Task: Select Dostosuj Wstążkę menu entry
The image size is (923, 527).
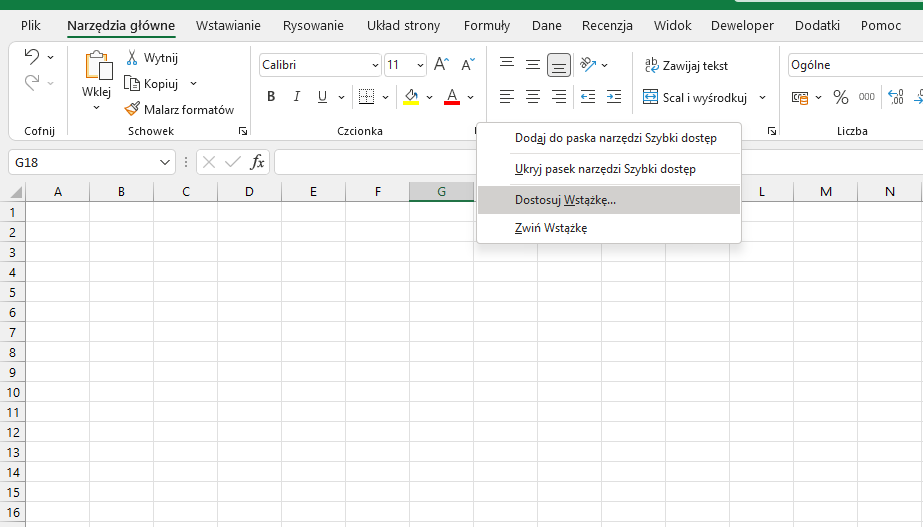Action: (609, 200)
